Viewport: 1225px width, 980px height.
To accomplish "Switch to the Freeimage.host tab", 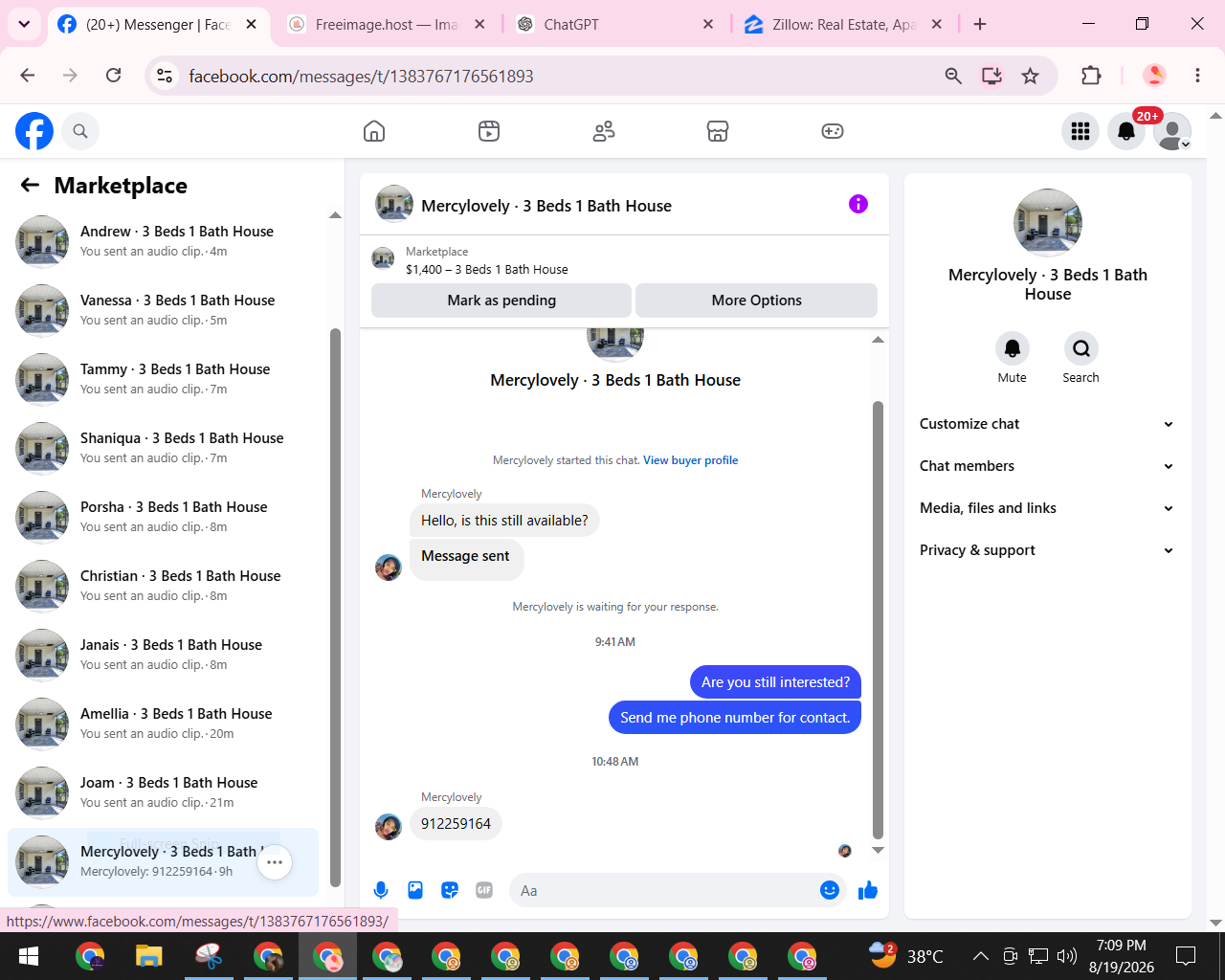I will pos(388,24).
